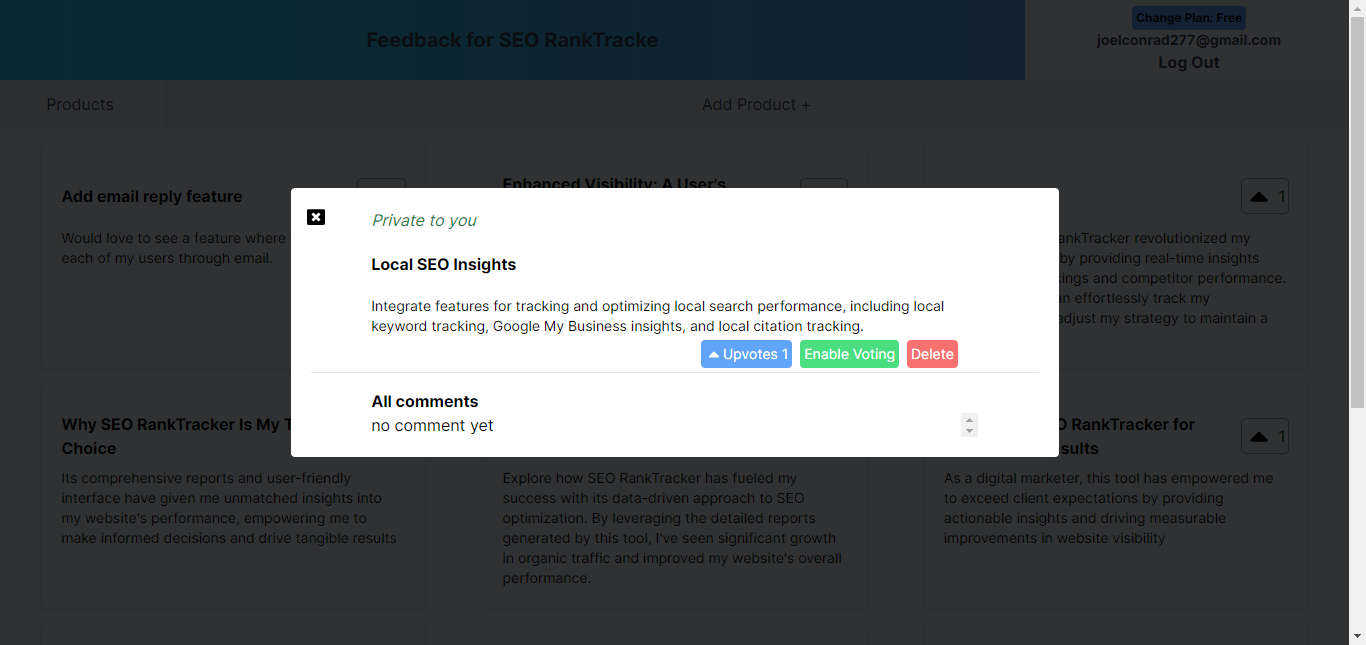Image resolution: width=1366 pixels, height=645 pixels.
Task: Click the 'As a digital marketer' card description
Action: (x=1109, y=508)
